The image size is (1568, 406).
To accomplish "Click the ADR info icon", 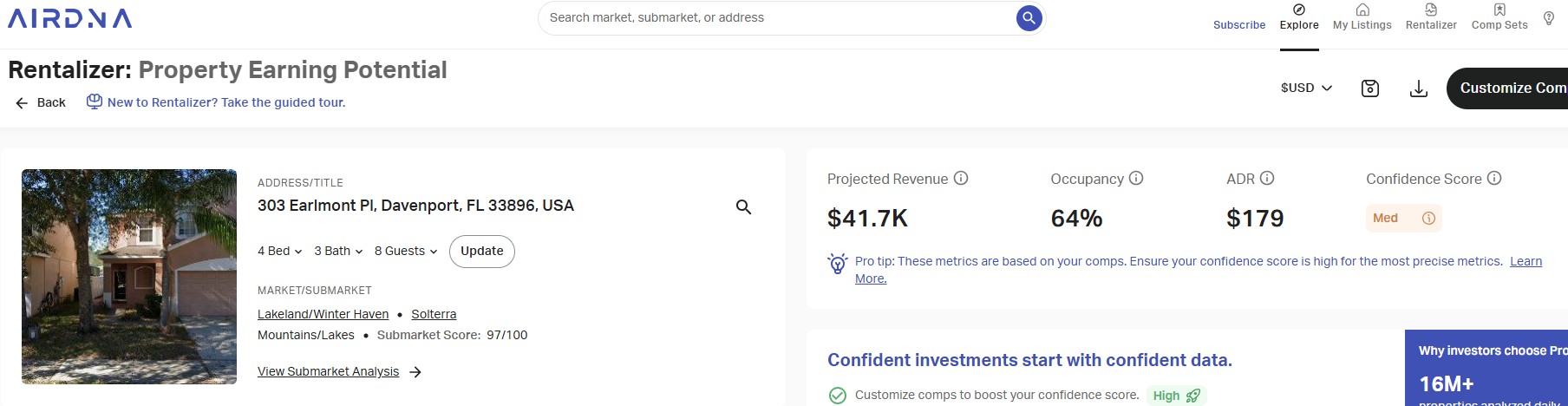I will (1267, 178).
